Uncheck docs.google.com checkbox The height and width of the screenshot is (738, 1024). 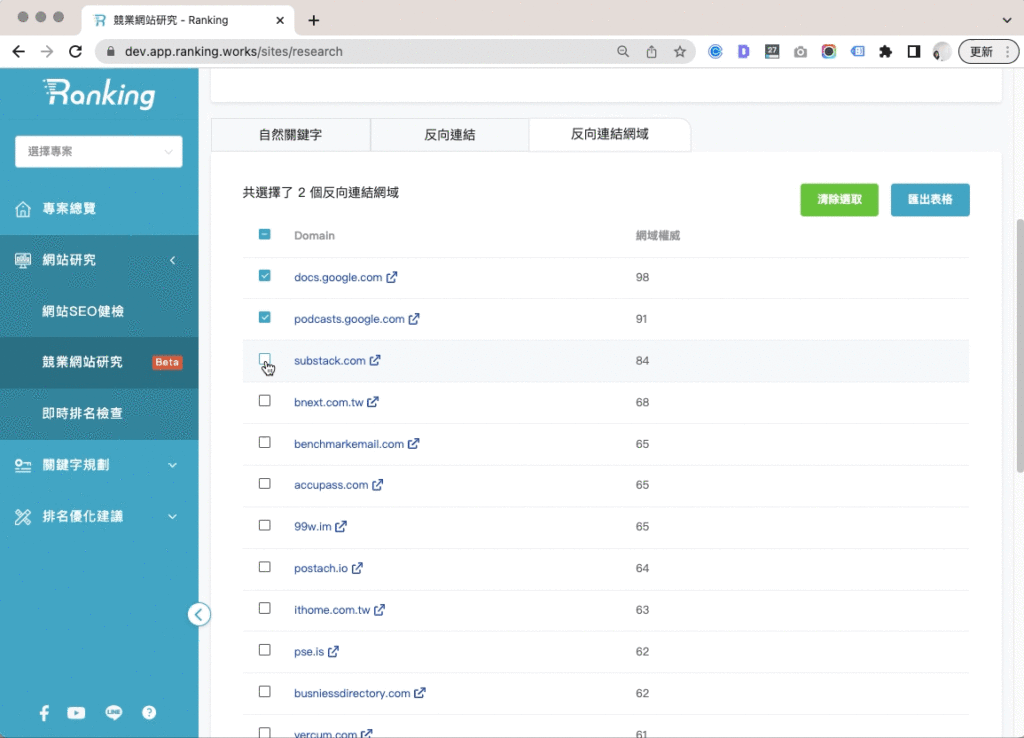tap(264, 276)
